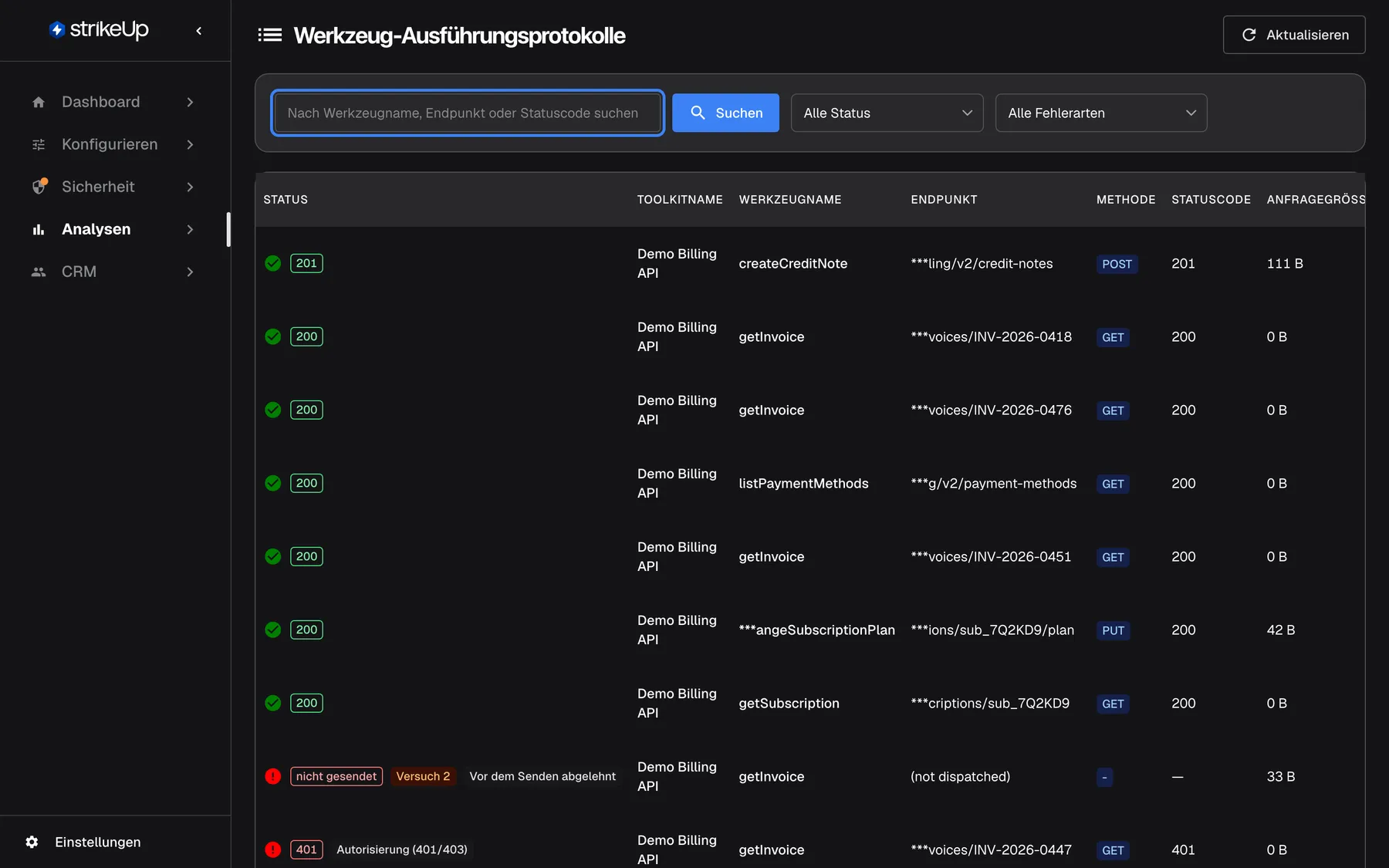Click the Versuch 2 badge

click(423, 776)
